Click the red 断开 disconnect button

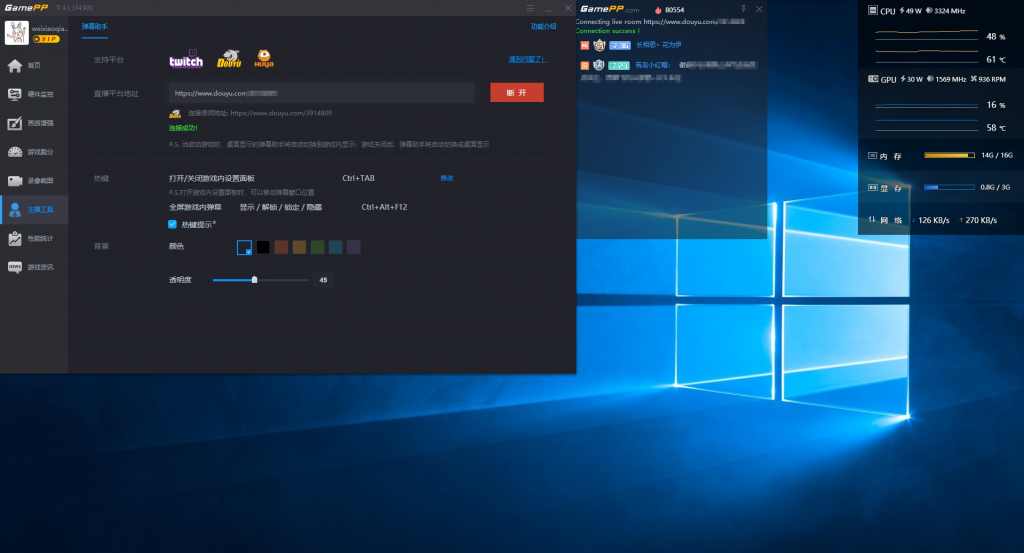click(x=517, y=92)
